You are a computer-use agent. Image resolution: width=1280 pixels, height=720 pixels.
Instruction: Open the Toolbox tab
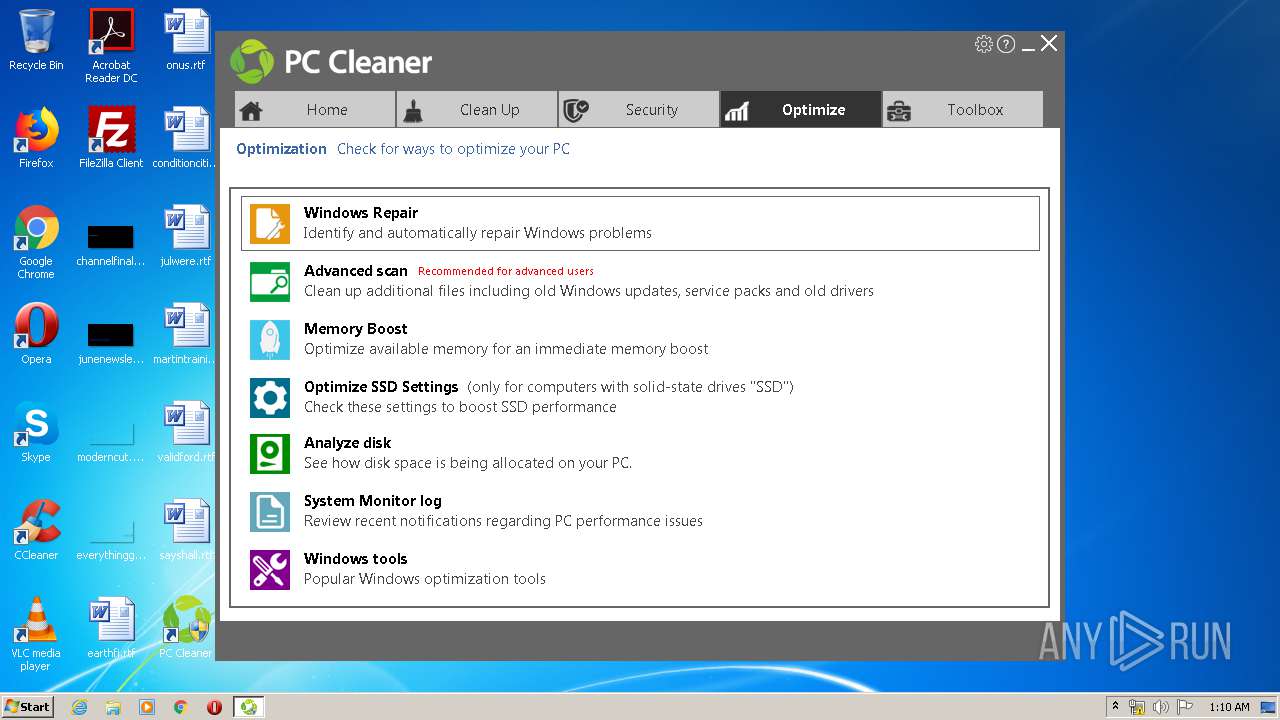[x=963, y=110]
